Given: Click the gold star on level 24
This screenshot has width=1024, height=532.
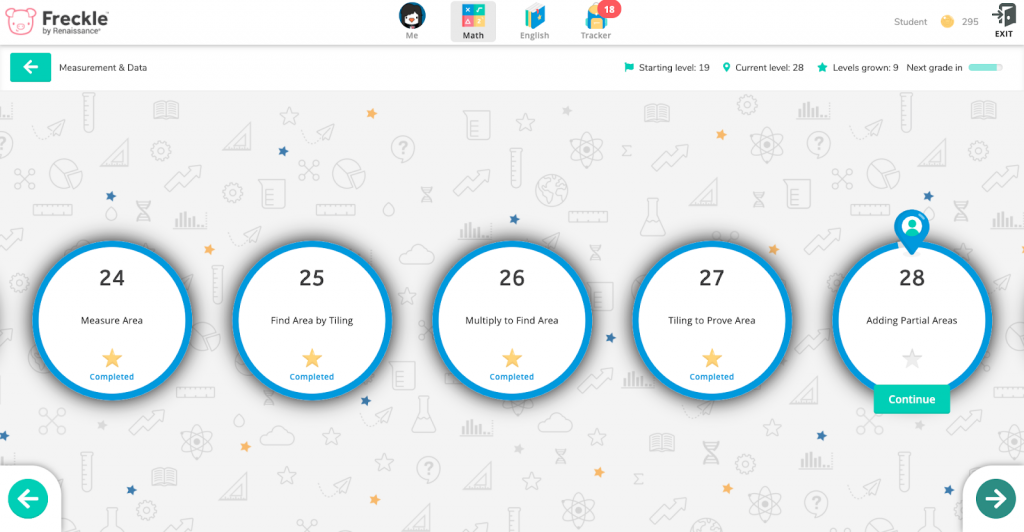Looking at the screenshot, I should tap(112, 358).
